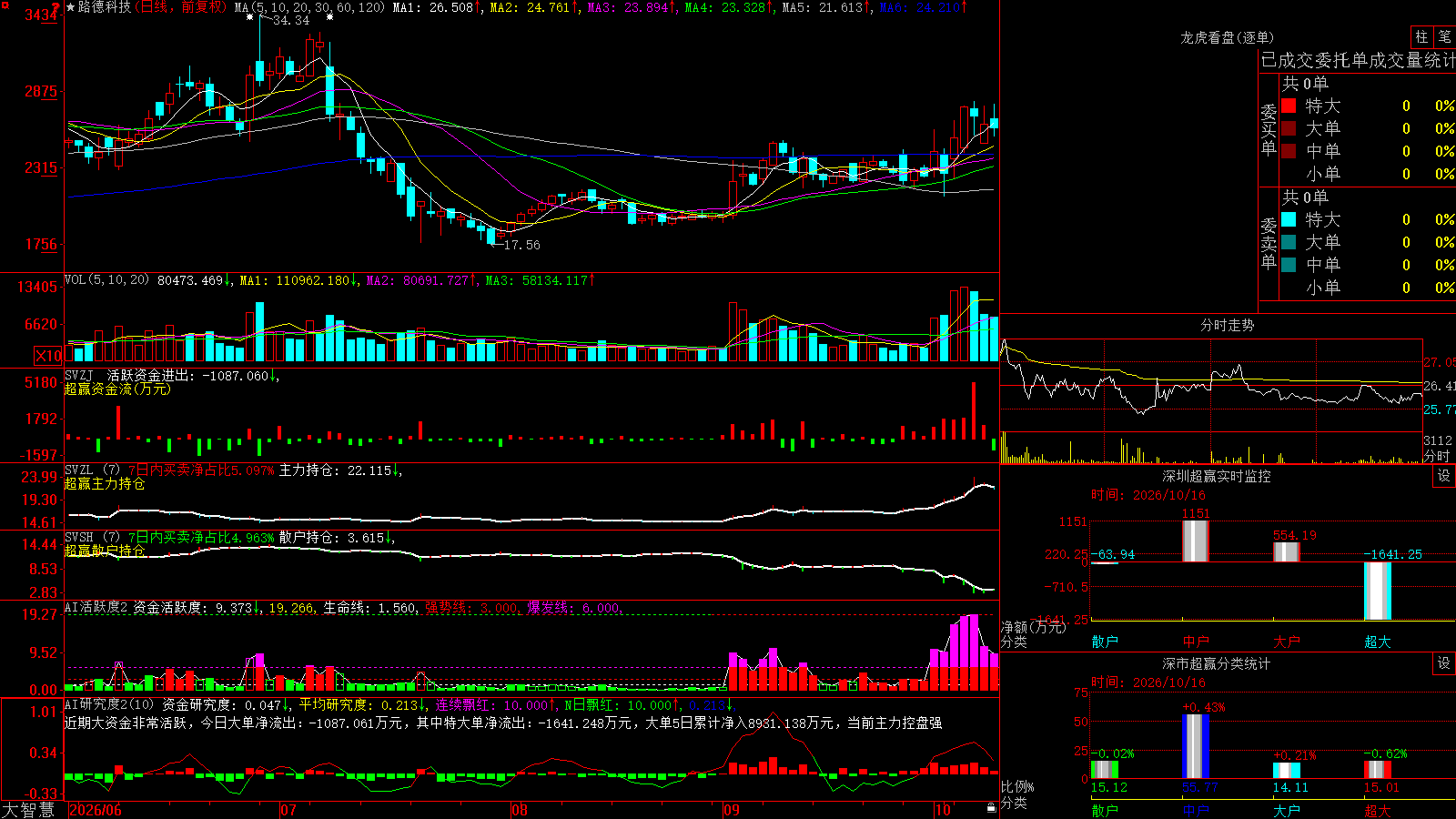Click the blue 中户 bar in 分类统计 chart

(x=1196, y=746)
